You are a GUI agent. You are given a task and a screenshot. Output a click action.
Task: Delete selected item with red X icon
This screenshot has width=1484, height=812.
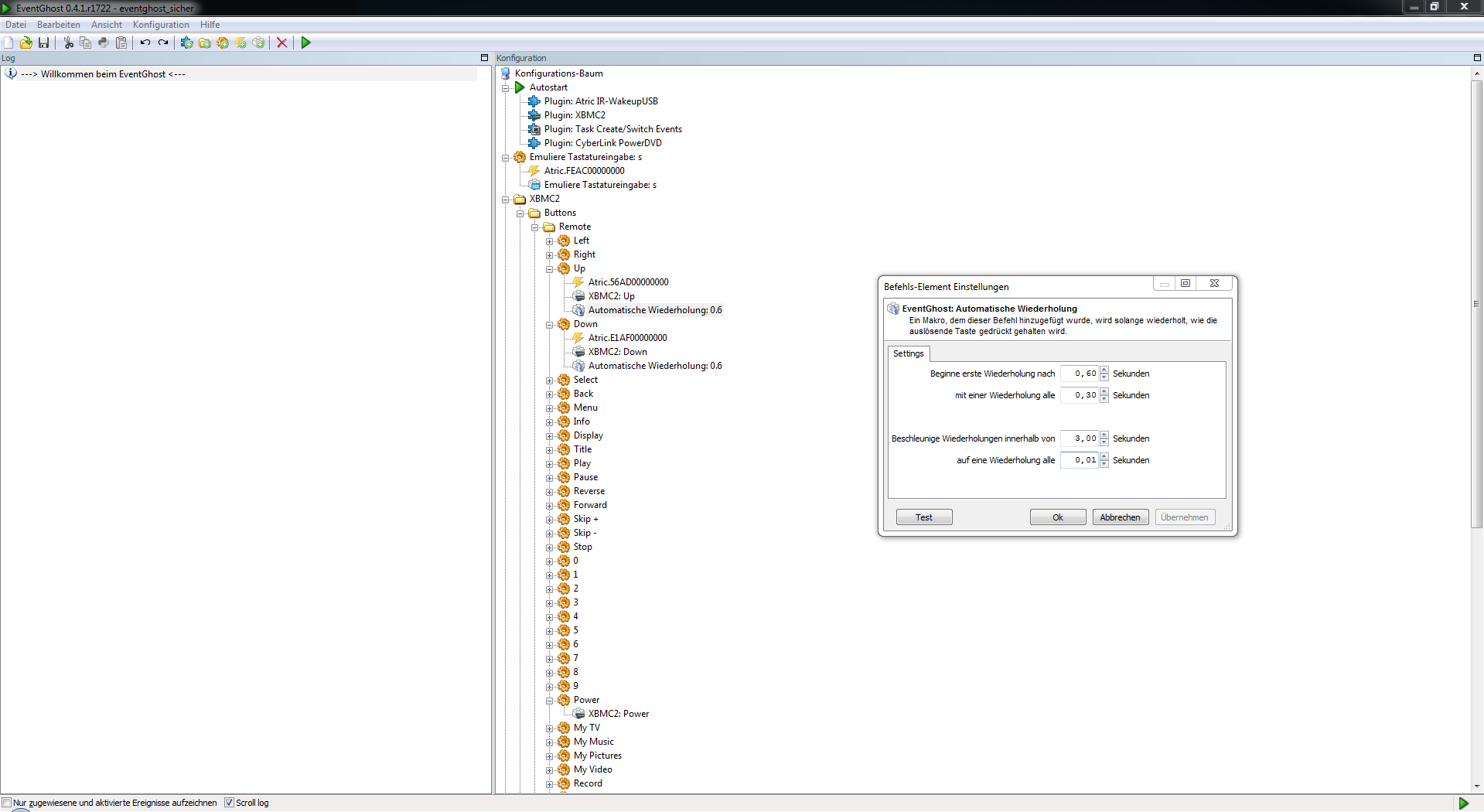282,43
